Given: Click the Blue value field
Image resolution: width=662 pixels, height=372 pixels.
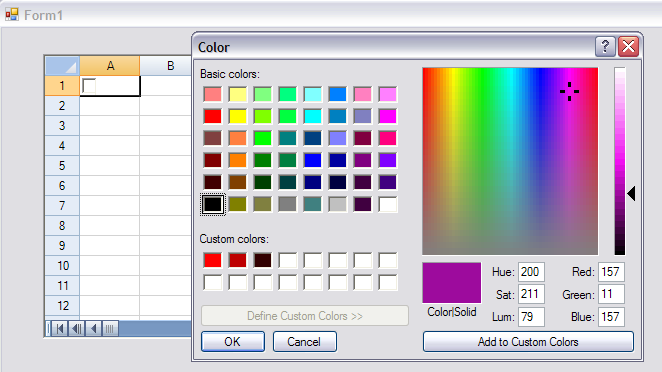Looking at the screenshot, I should tap(611, 317).
